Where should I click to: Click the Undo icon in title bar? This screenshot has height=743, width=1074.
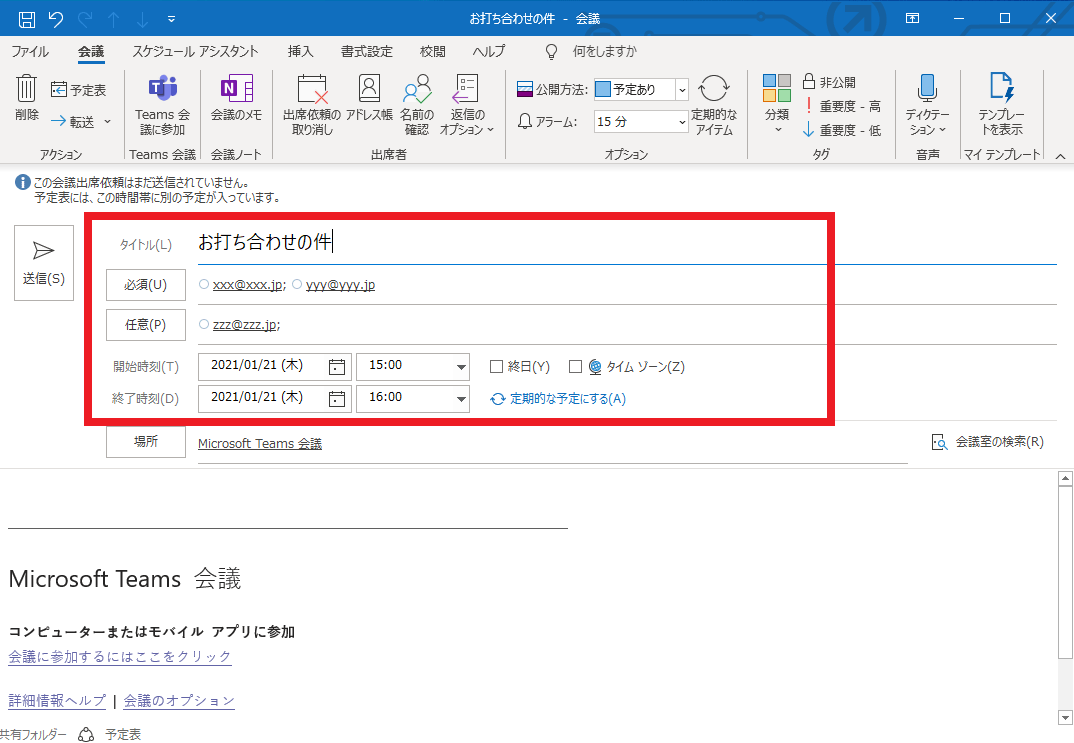point(56,19)
